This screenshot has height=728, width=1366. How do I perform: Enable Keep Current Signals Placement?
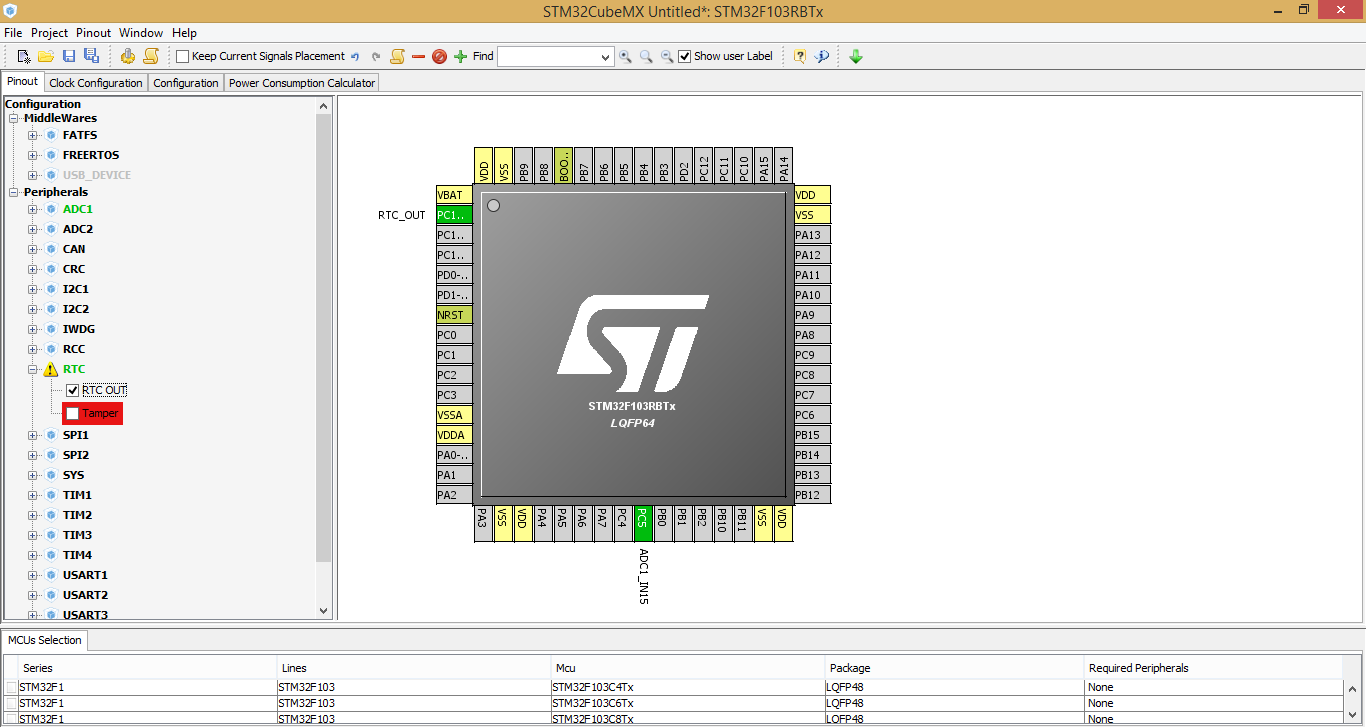tap(181, 56)
